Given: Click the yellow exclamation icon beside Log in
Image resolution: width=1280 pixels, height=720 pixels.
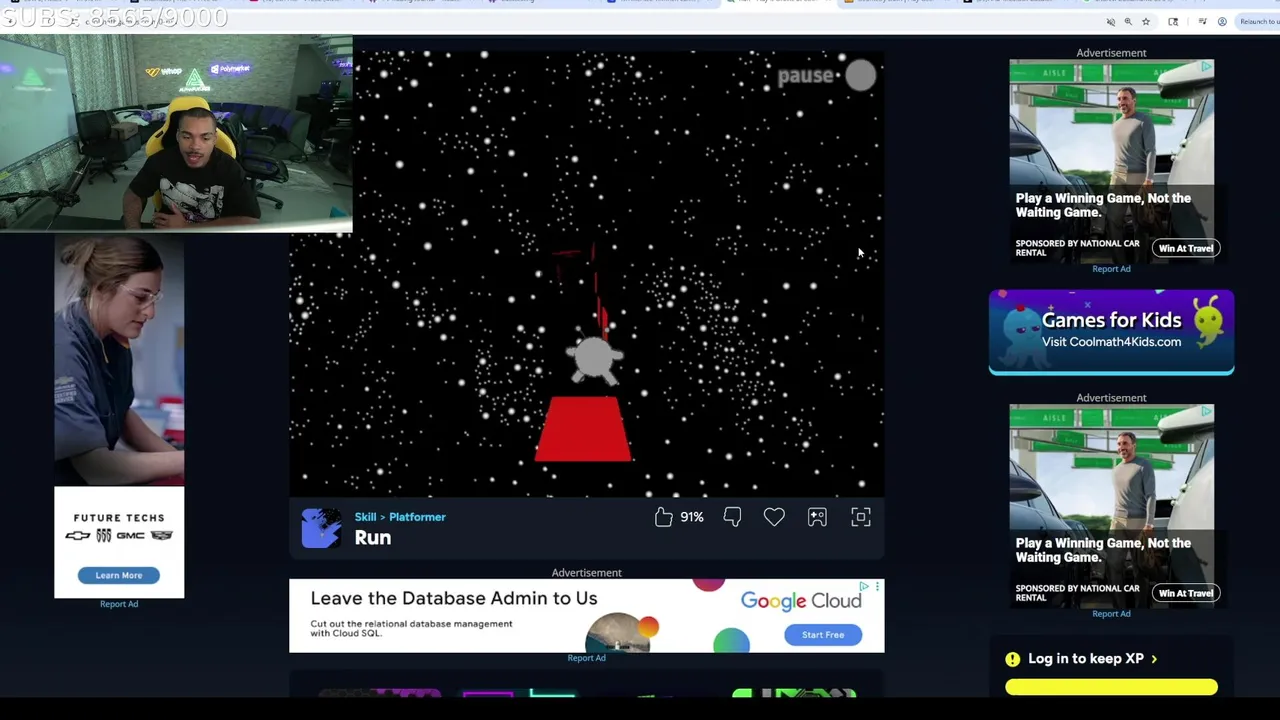Looking at the screenshot, I should pyautogui.click(x=1012, y=659).
